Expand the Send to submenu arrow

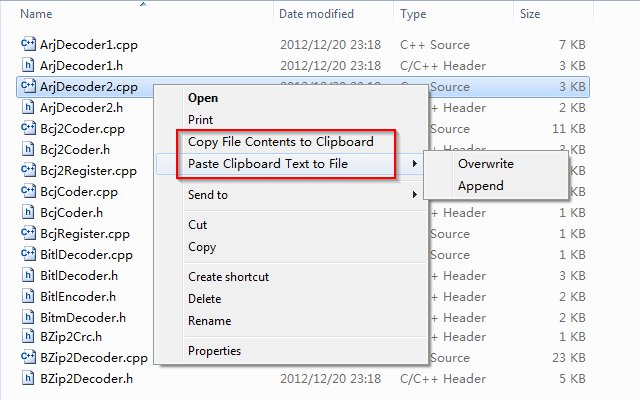pos(415,195)
